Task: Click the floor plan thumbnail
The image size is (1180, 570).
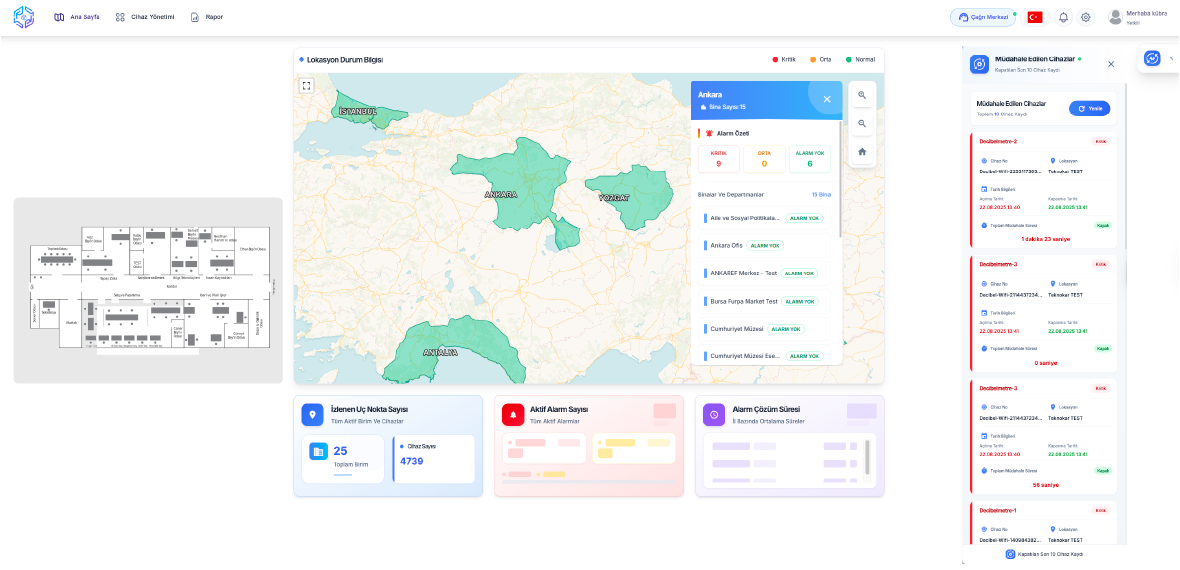Action: tap(148, 290)
